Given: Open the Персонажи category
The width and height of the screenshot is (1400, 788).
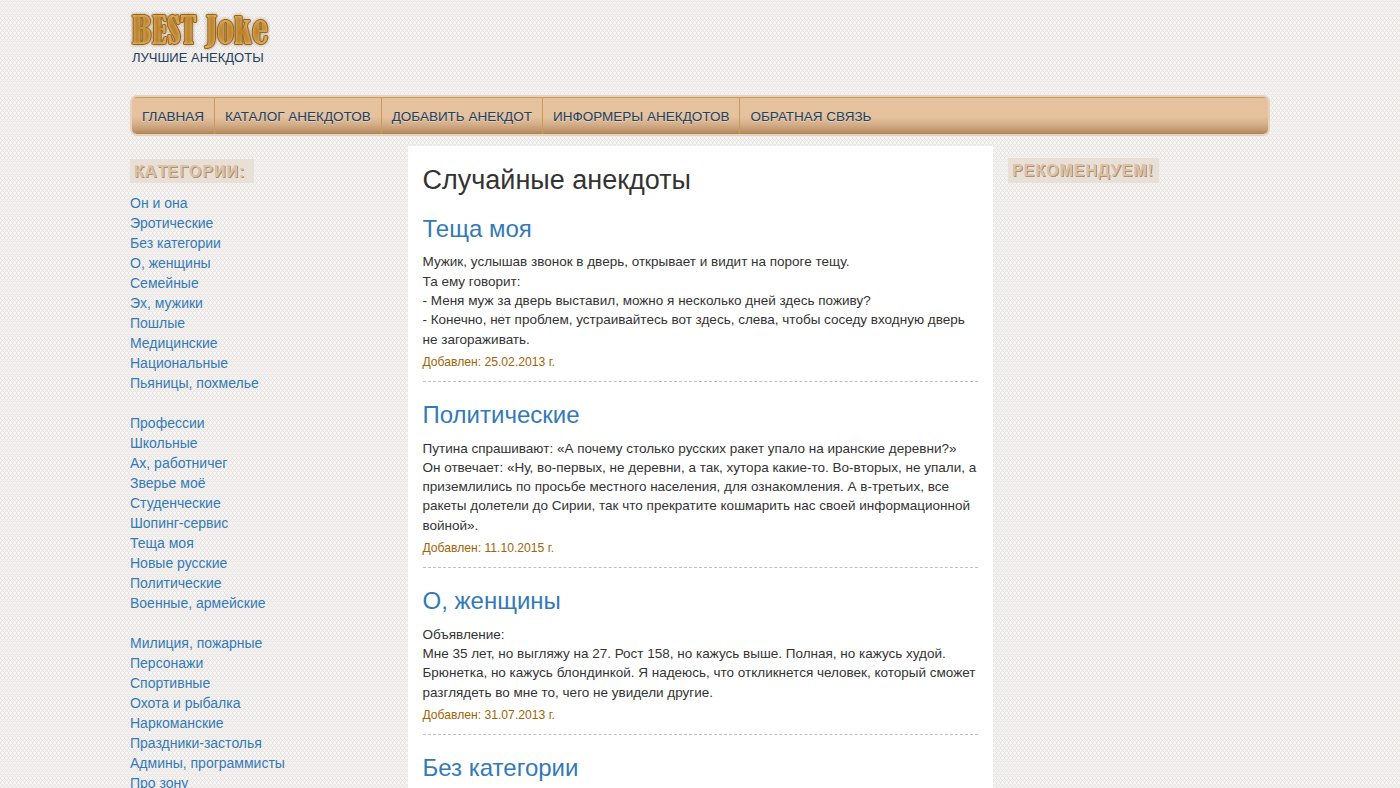Looking at the screenshot, I should (x=167, y=663).
